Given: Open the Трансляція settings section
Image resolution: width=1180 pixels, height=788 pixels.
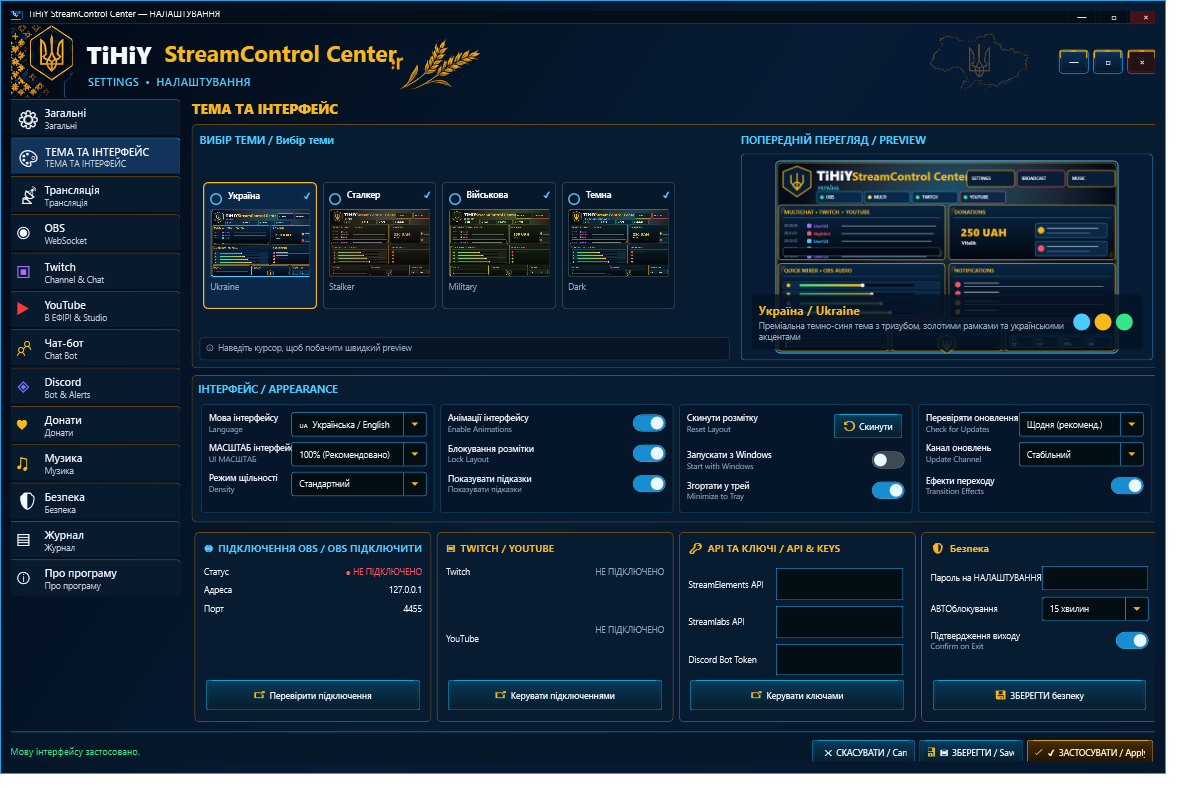Looking at the screenshot, I should pyautogui.click(x=96, y=198).
